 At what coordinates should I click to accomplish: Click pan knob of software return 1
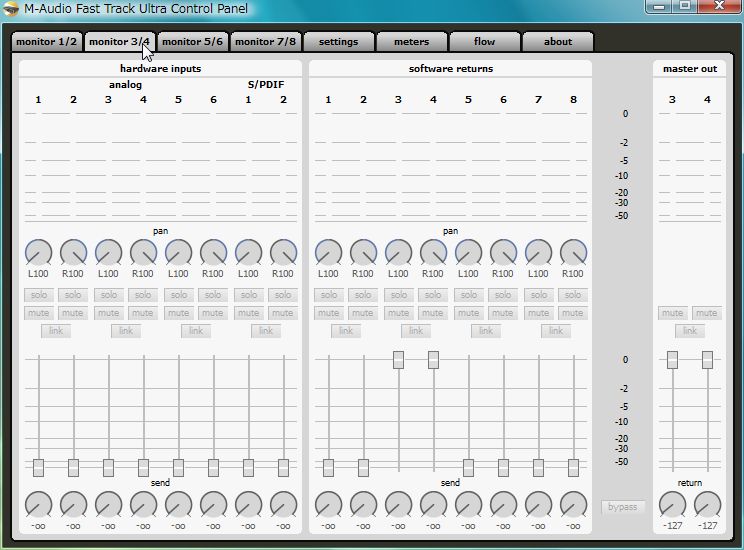coord(328,252)
